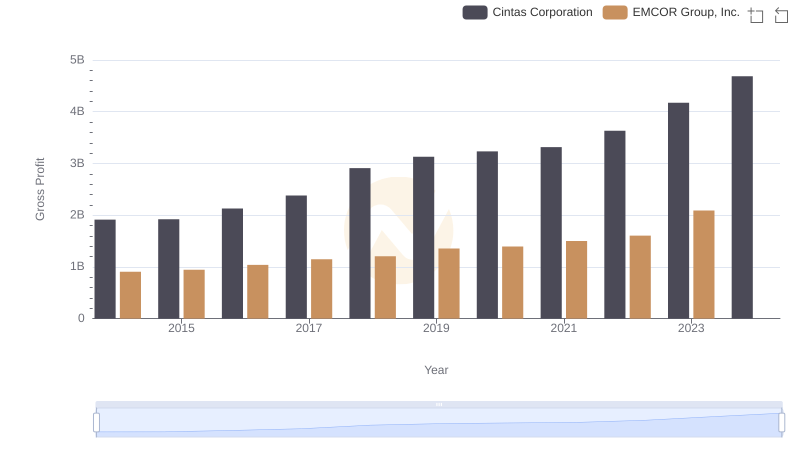The image size is (800, 461).
Task: Click the square toolbar icon with plus sign
Action: (x=756, y=15)
